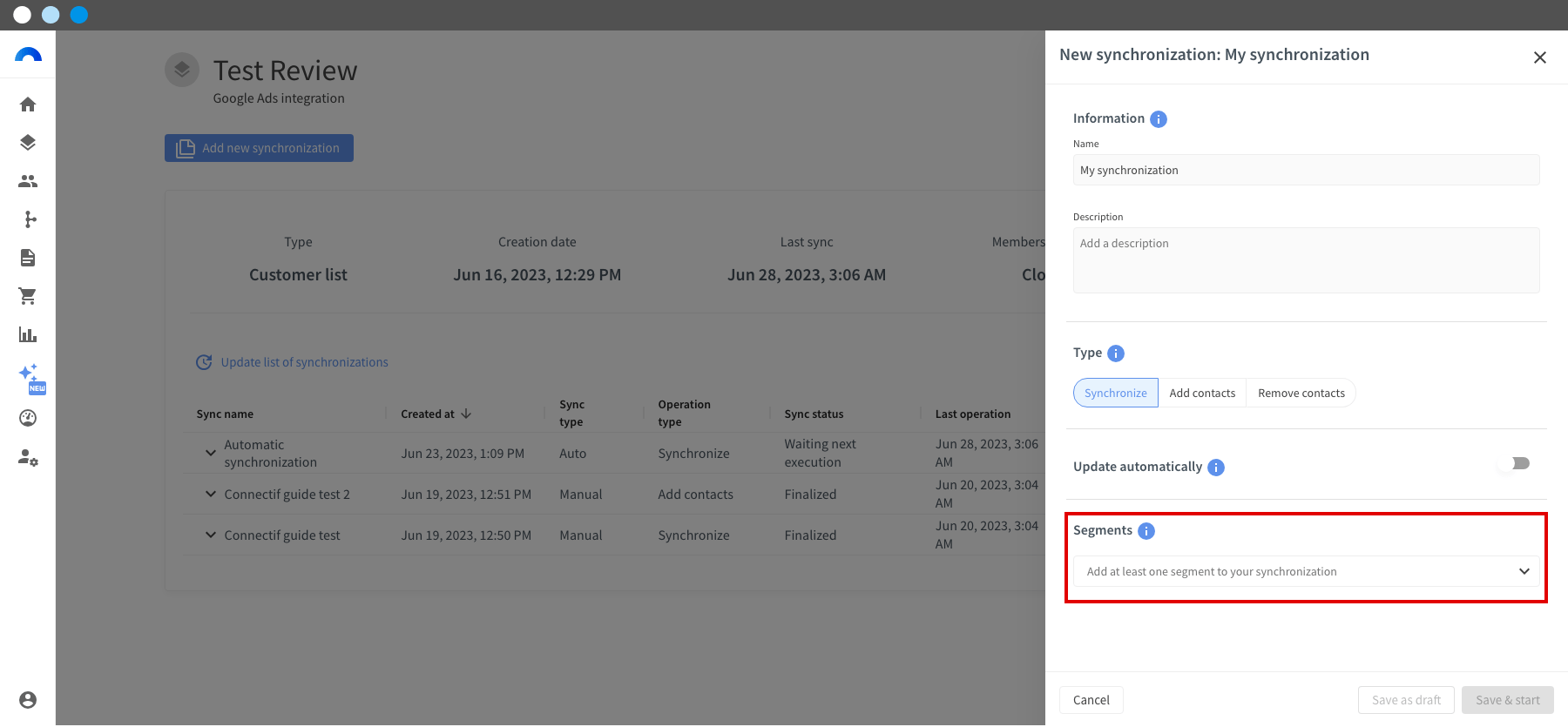Click the Operation type column header
The image size is (1568, 727).
coord(684,414)
